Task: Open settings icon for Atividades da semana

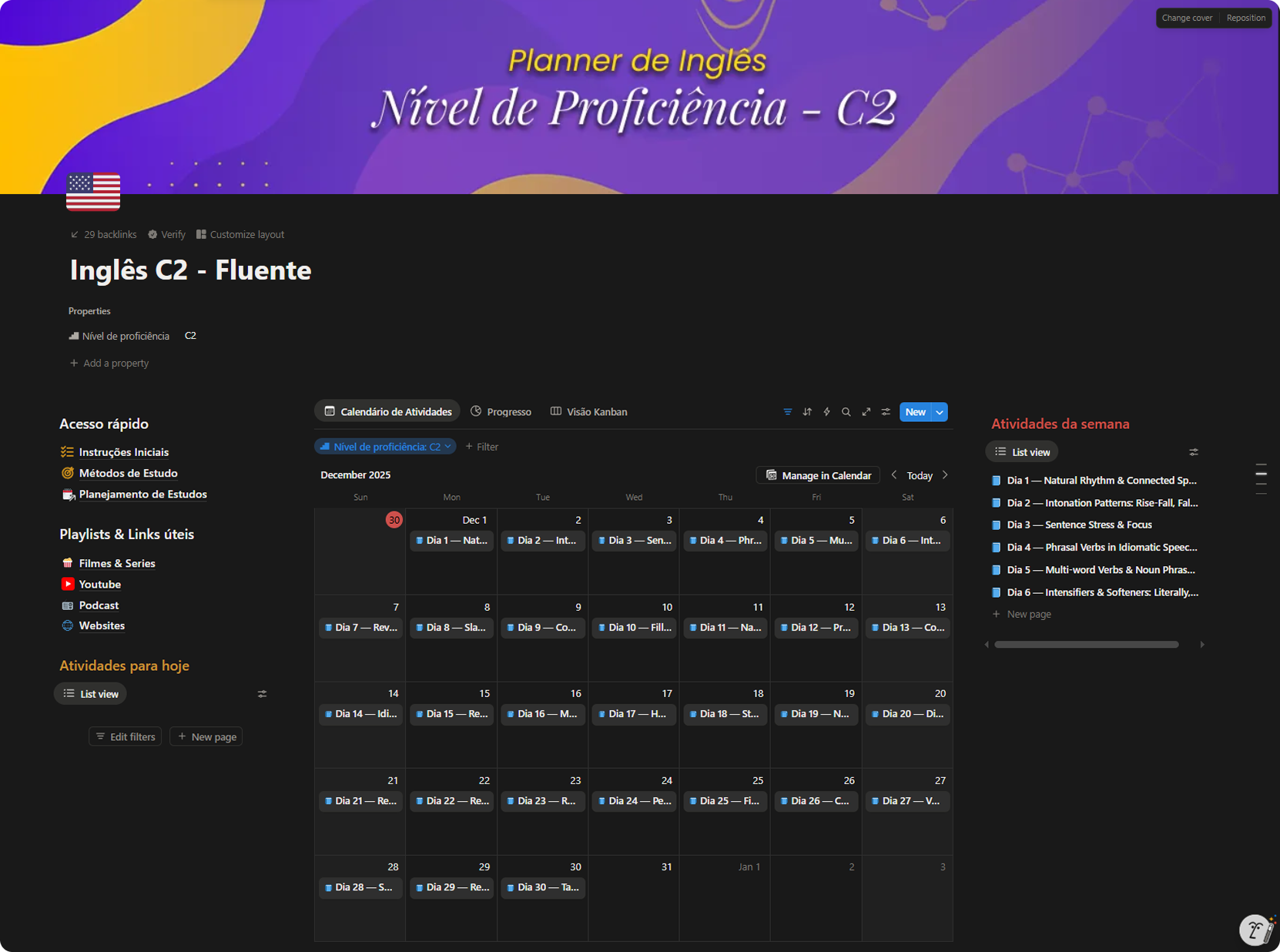Action: pyautogui.click(x=1193, y=452)
